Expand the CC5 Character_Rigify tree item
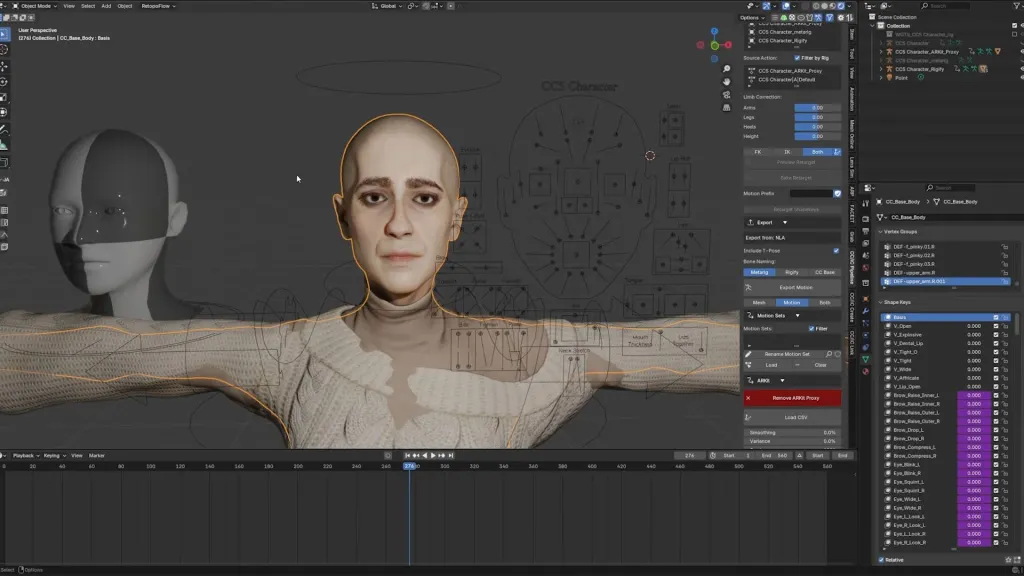 point(881,69)
